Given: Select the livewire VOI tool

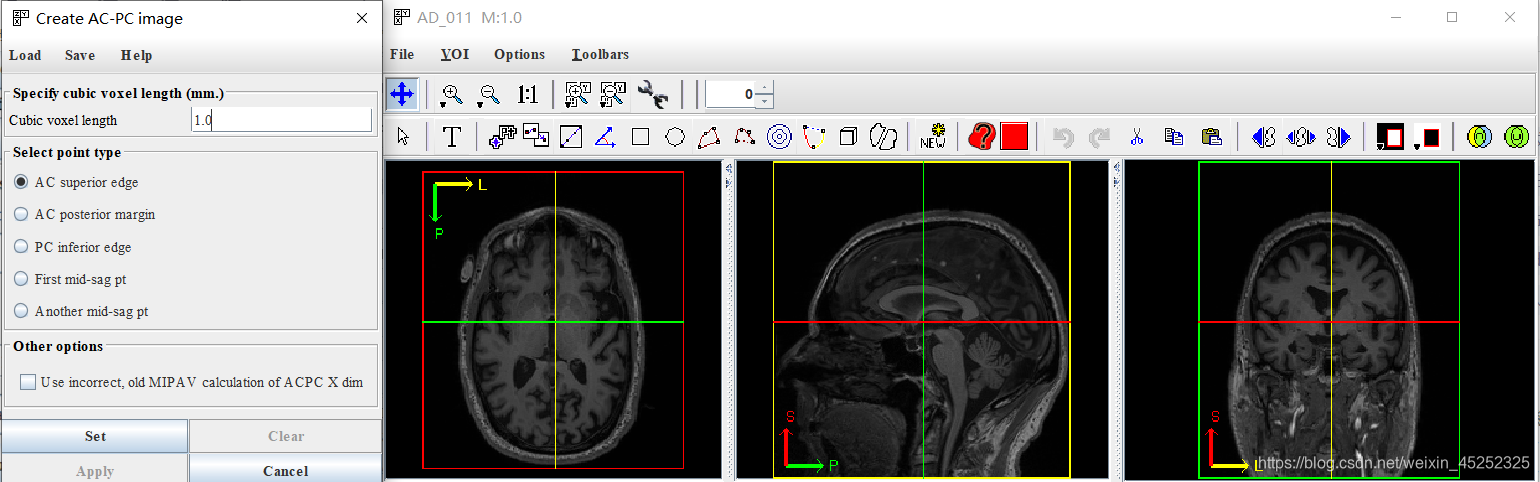Looking at the screenshot, I should click(x=814, y=137).
